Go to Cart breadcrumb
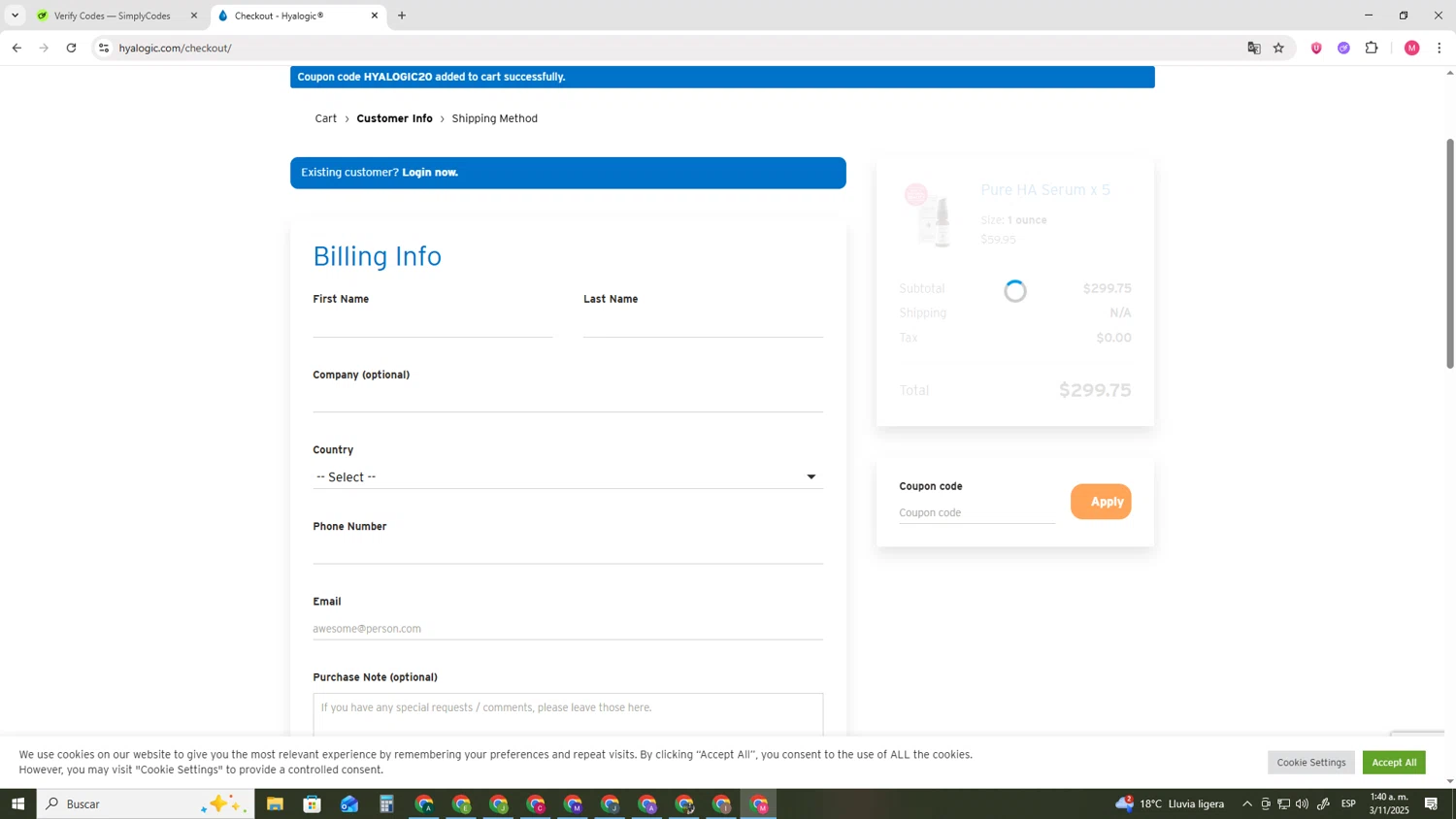1456x819 pixels. click(x=326, y=118)
